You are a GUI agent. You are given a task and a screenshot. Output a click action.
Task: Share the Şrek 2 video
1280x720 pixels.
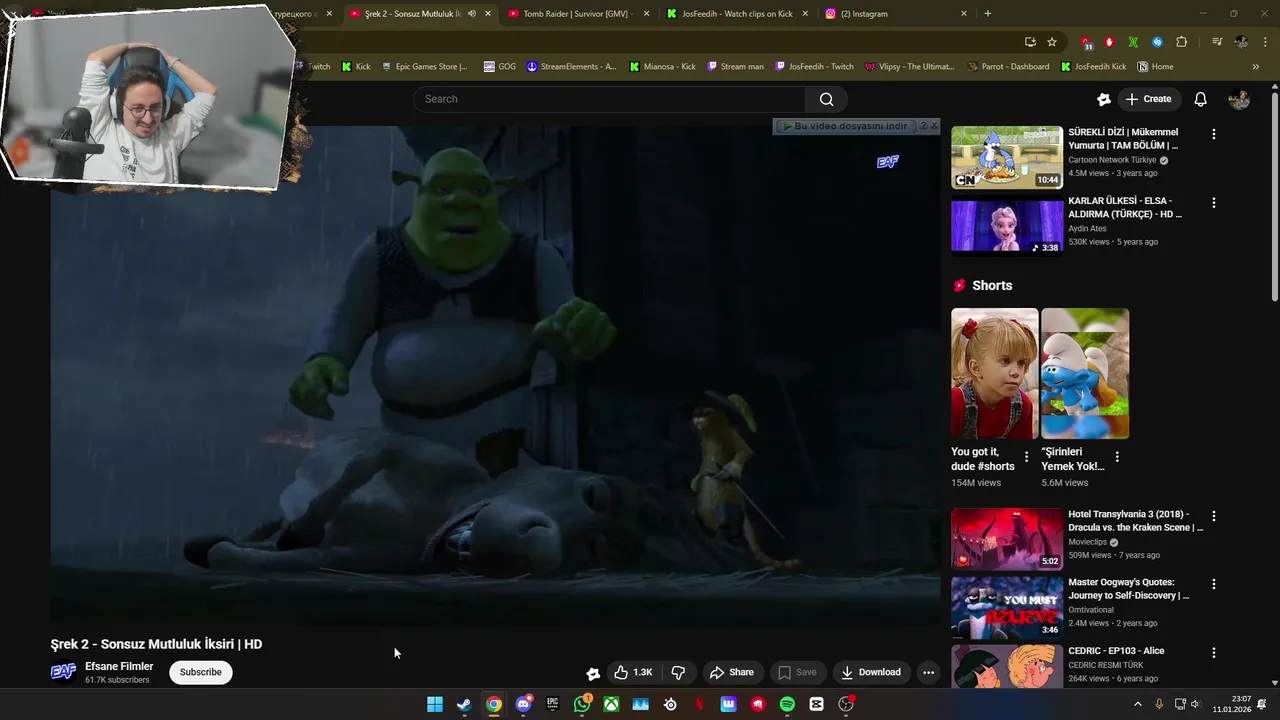point(731,672)
